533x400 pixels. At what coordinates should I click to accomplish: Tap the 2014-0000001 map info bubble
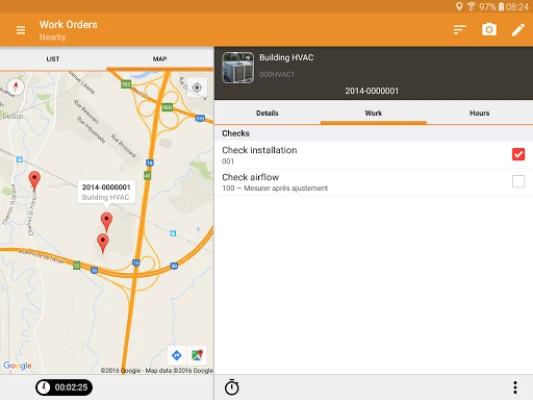pyautogui.click(x=106, y=192)
